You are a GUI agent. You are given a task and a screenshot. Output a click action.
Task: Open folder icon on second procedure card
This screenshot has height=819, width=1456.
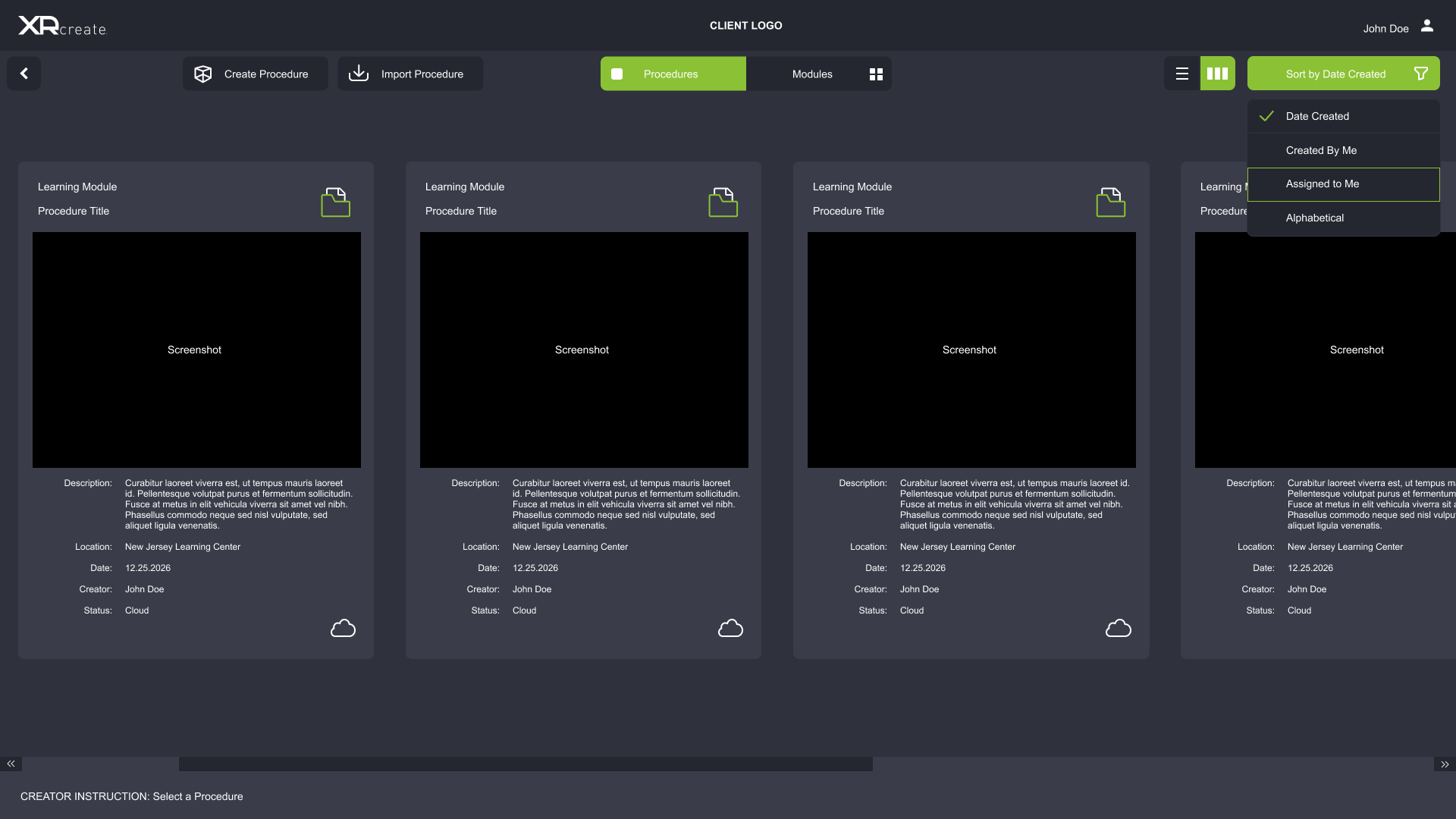point(723,202)
